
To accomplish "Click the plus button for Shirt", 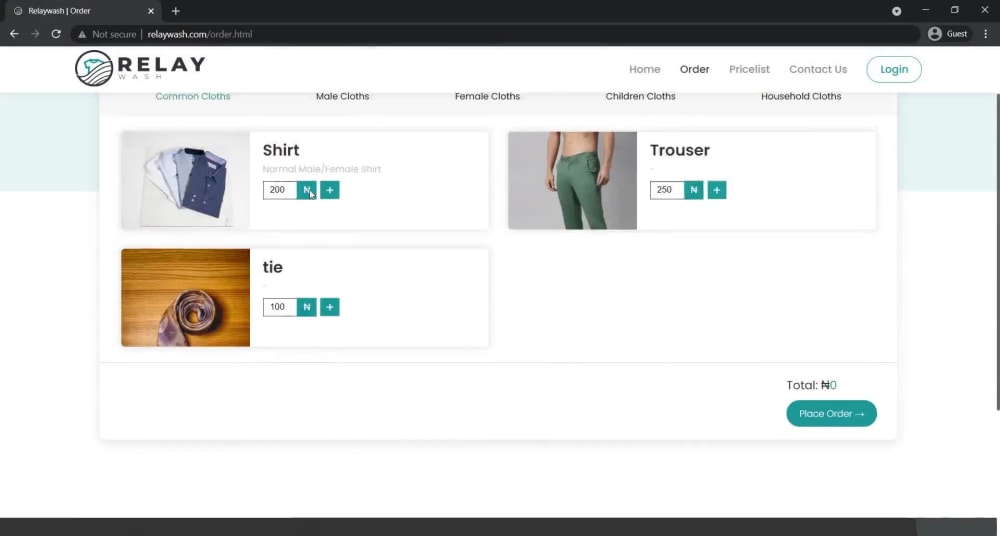I will 330,190.
